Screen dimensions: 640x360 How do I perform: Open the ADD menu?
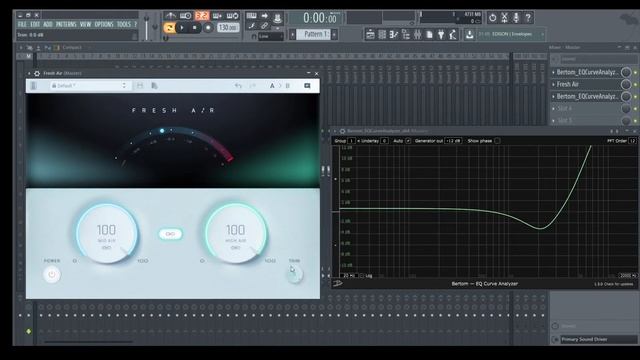click(x=48, y=24)
